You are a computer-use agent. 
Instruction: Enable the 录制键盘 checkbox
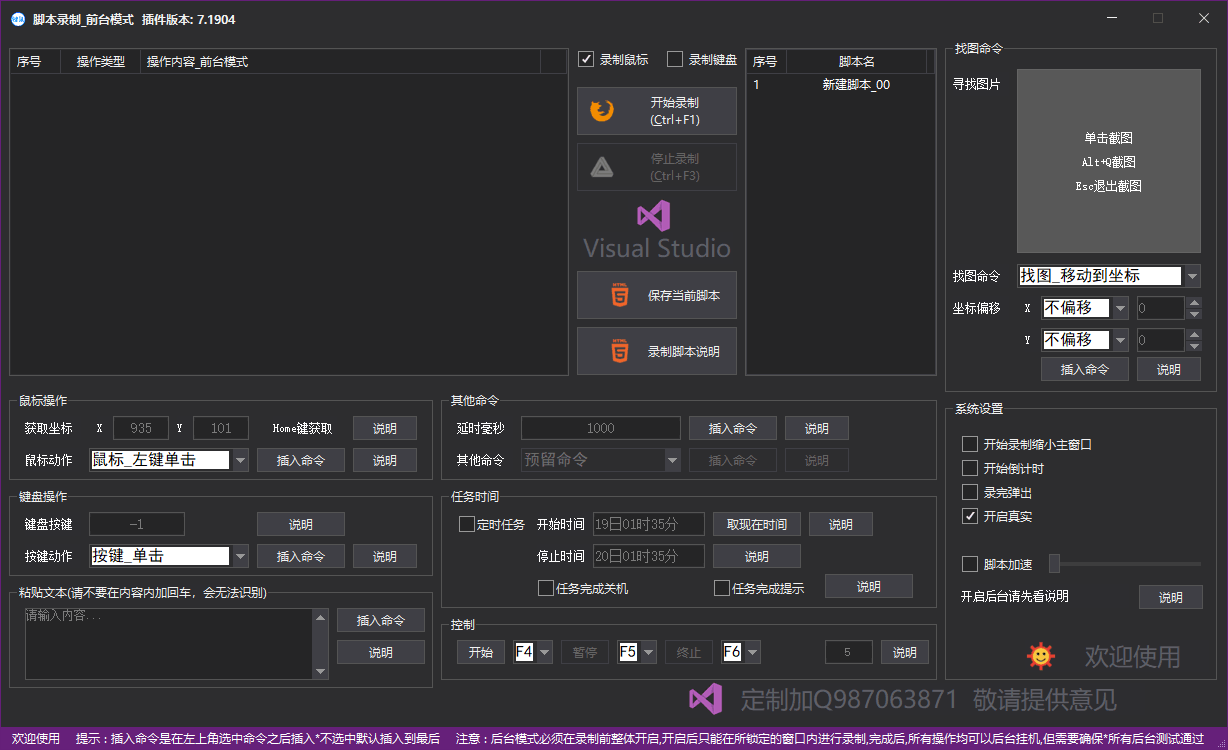tap(675, 59)
